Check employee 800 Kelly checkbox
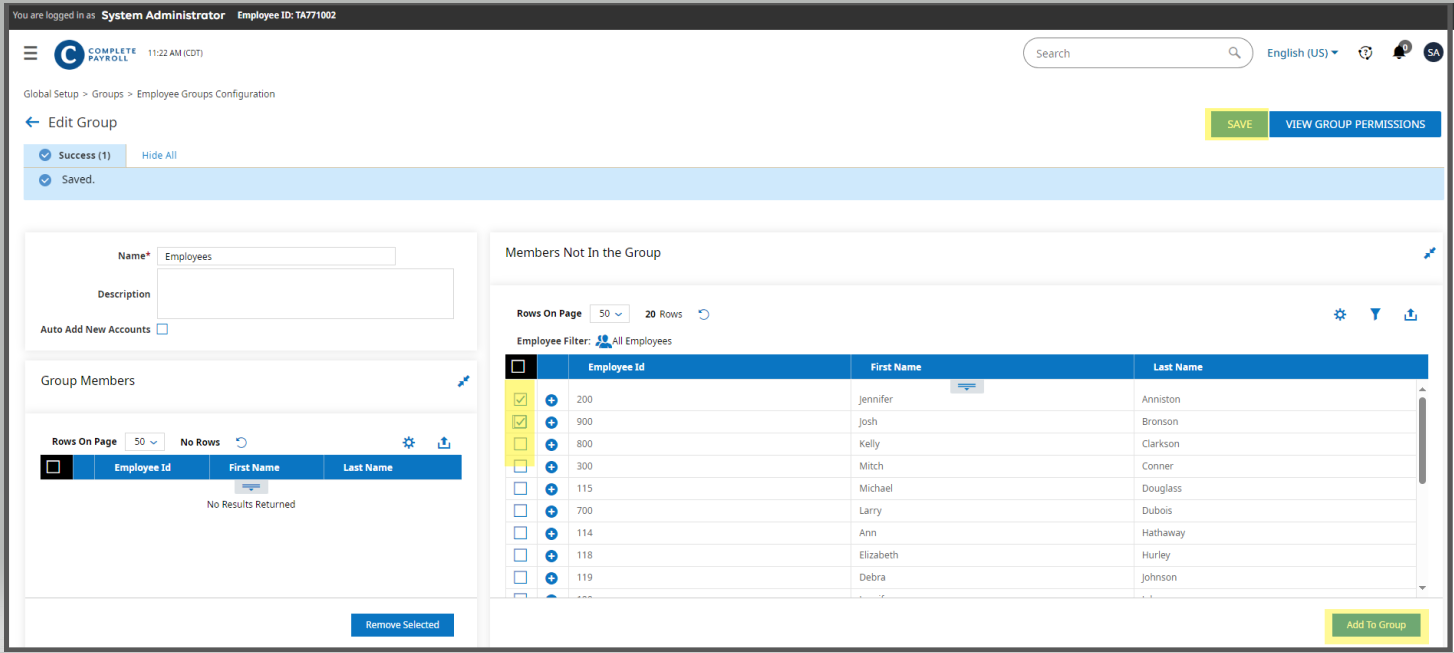The width and height of the screenshot is (1454, 653). [x=520, y=443]
